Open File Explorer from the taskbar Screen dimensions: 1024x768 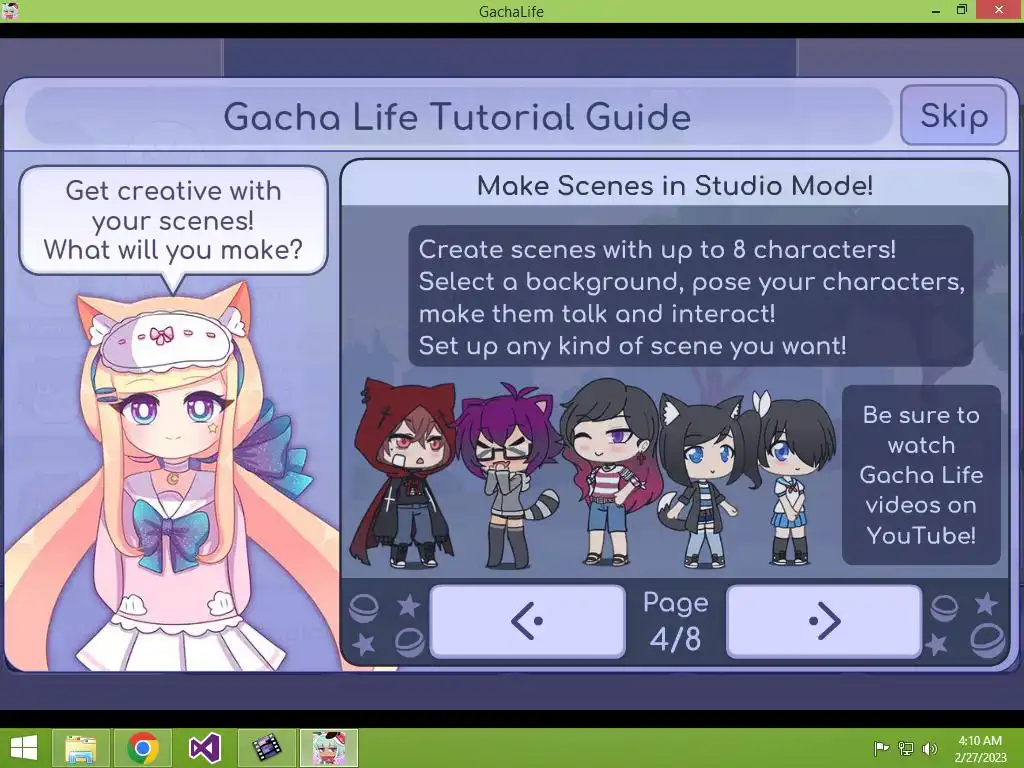(81, 748)
